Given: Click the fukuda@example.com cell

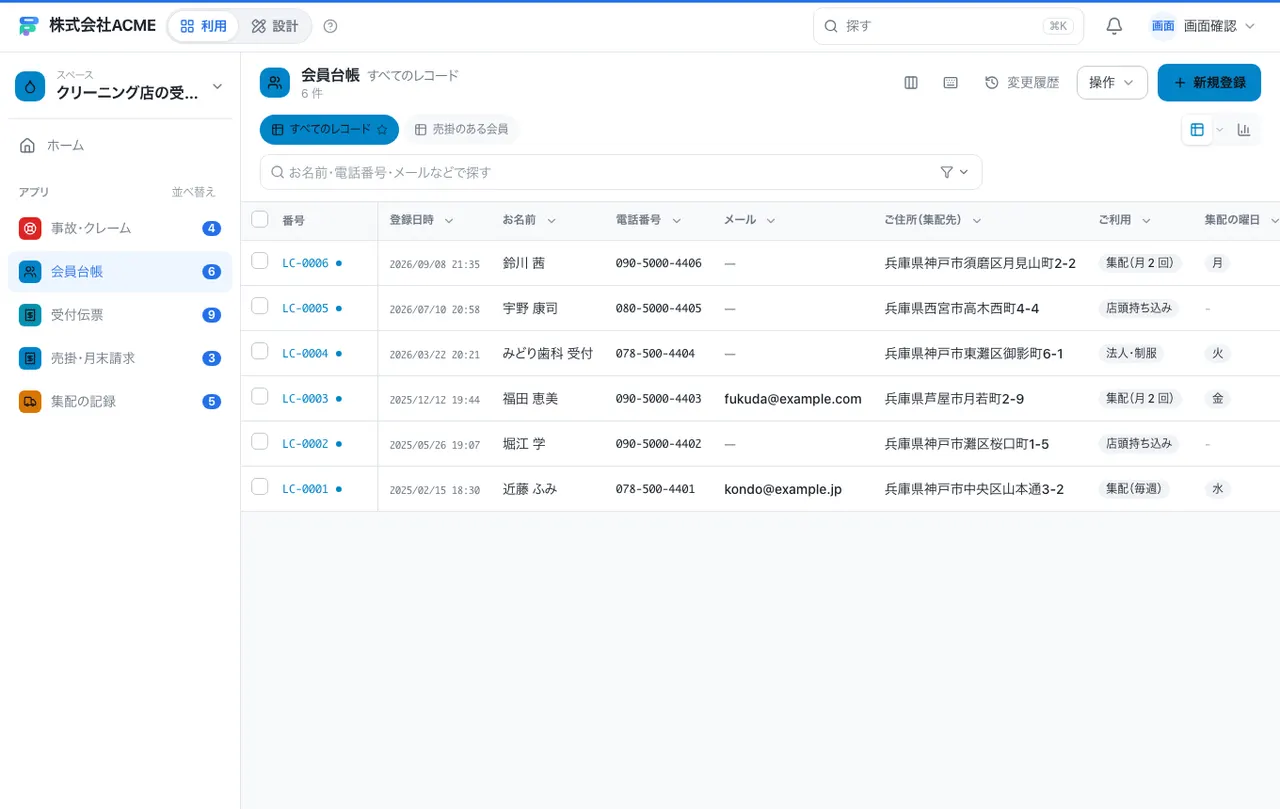Looking at the screenshot, I should [x=793, y=399].
